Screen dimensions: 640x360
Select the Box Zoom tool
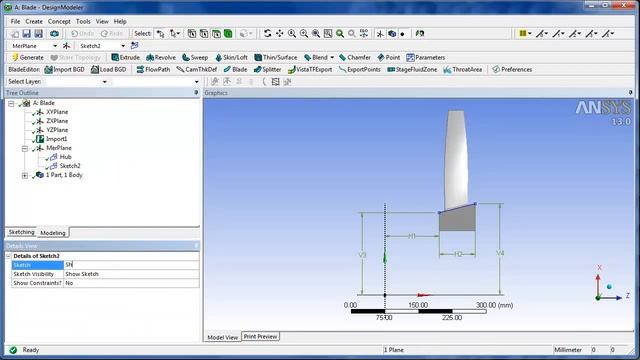pyautogui.click(x=304, y=33)
